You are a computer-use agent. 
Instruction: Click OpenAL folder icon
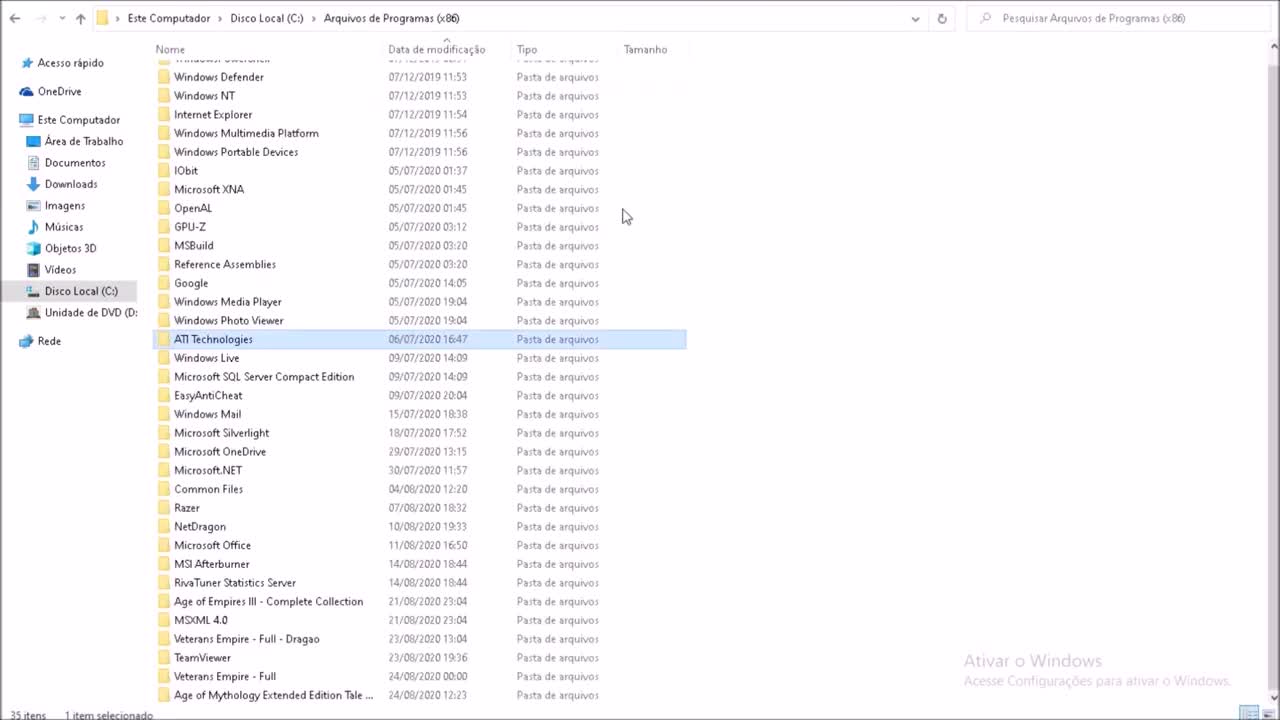pos(165,208)
